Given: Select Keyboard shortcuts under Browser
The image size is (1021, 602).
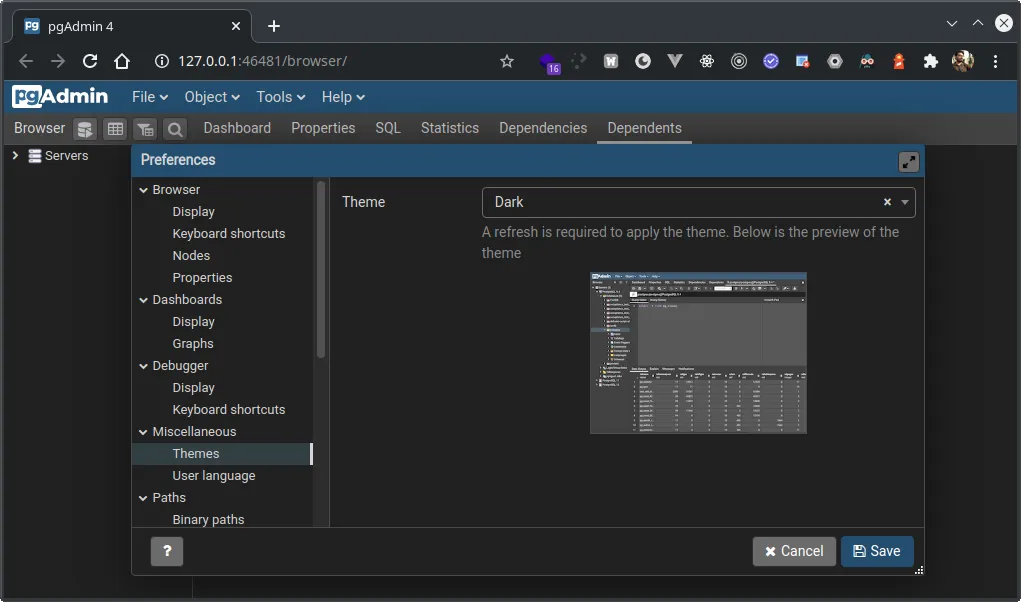Looking at the screenshot, I should [229, 234].
